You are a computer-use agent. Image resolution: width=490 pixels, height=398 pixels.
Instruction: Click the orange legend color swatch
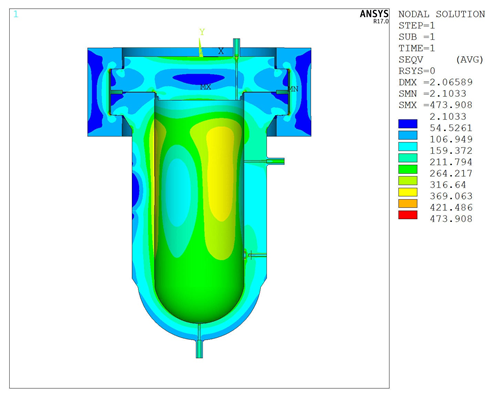click(407, 204)
